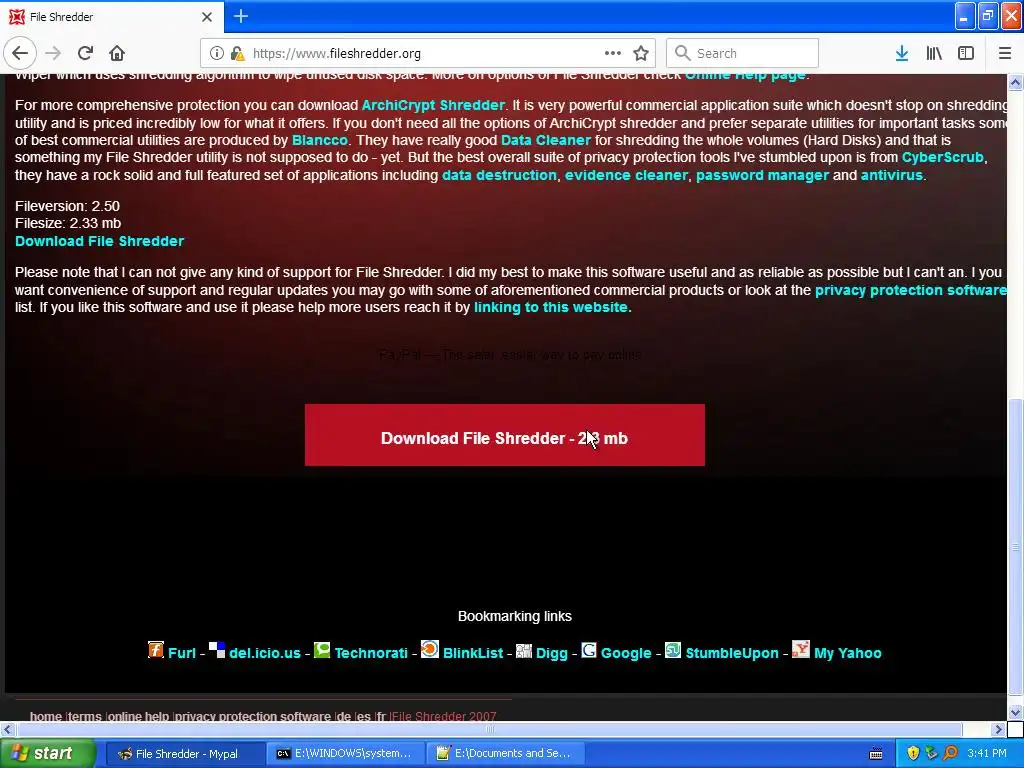Click the on-screen keyboard tray icon

[x=876, y=754]
